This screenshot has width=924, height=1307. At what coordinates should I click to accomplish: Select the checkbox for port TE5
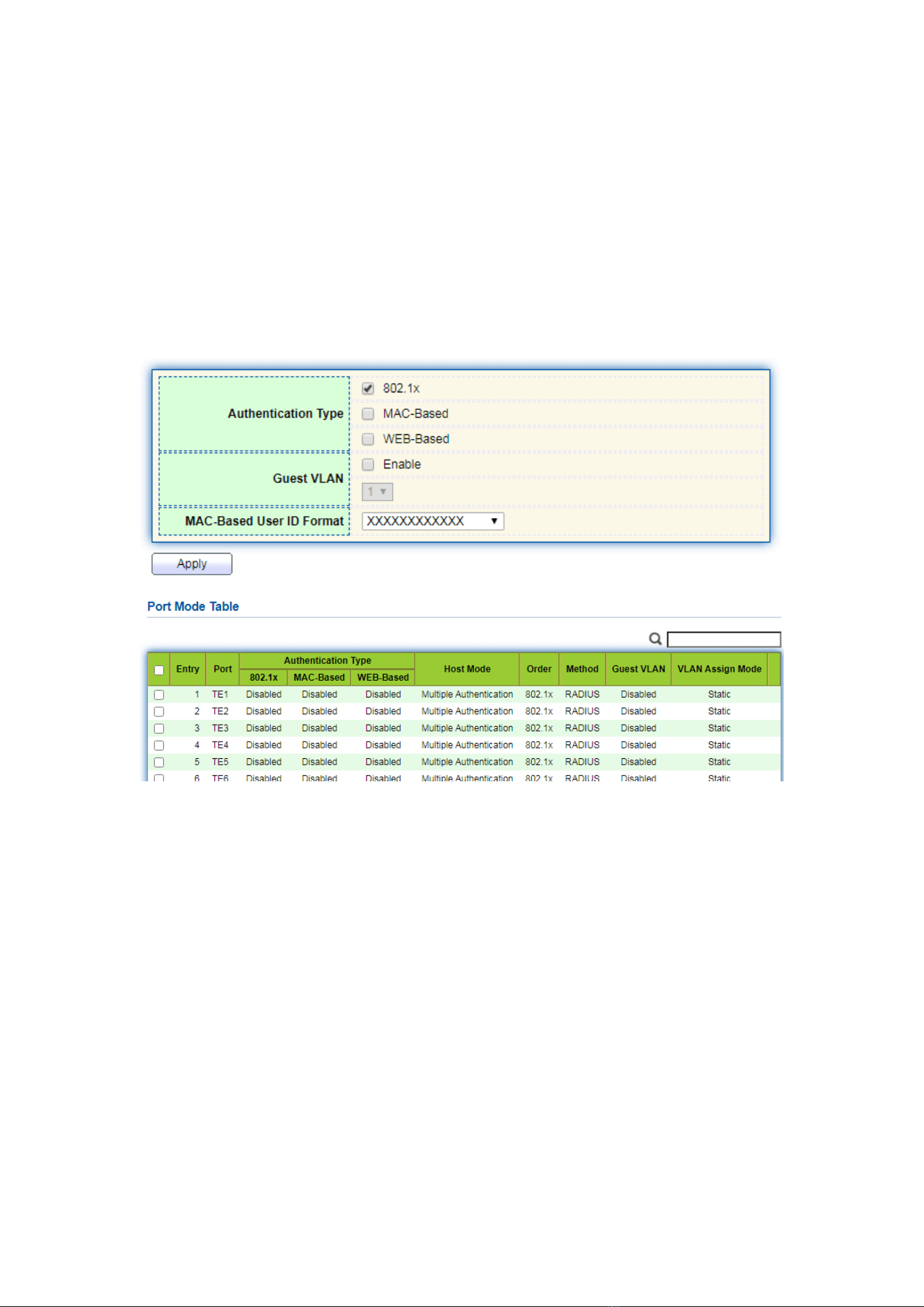159,762
